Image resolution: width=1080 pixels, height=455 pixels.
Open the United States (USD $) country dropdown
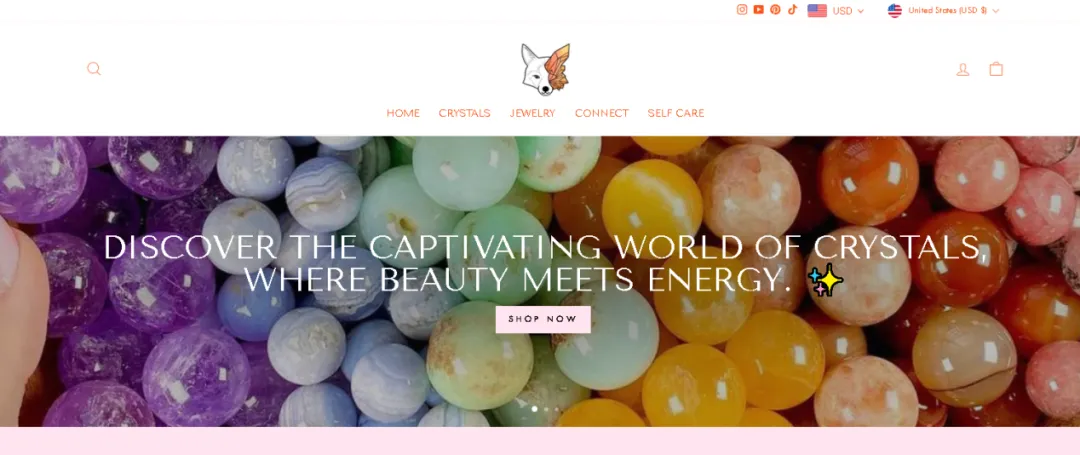point(943,10)
